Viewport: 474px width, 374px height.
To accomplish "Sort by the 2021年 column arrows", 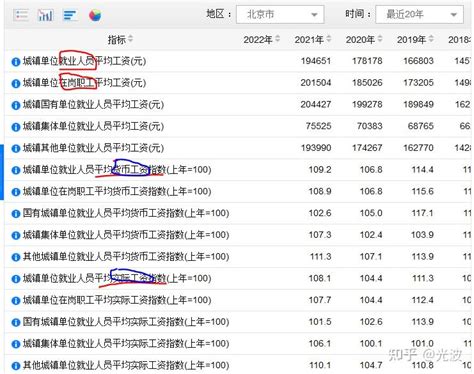I will 329,39.
